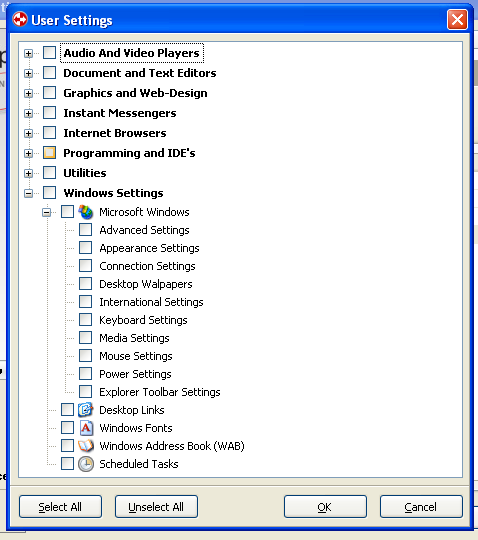The image size is (478, 540).
Task: Enable the Mouse Settings checkbox
Action: pos(85,356)
